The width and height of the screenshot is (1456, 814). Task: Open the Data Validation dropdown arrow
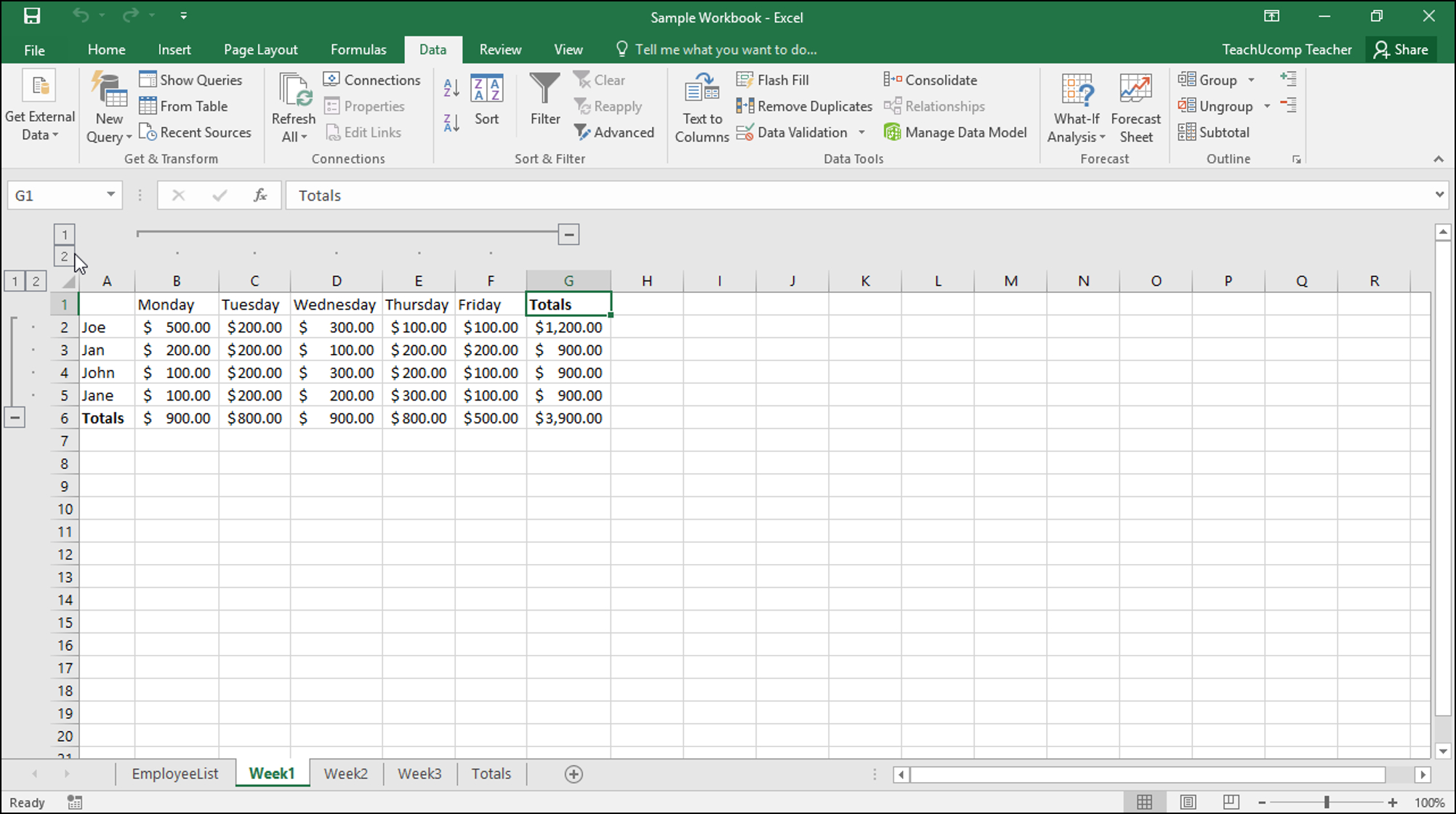(x=861, y=132)
